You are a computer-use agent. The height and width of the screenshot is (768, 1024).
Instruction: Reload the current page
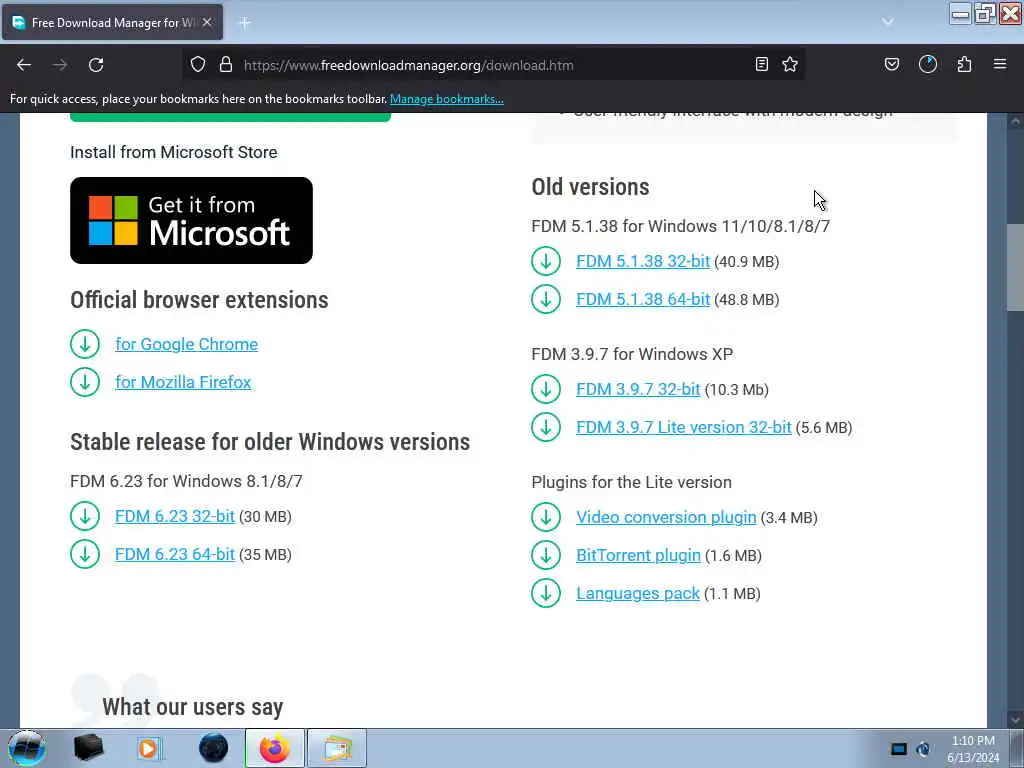tap(96, 65)
